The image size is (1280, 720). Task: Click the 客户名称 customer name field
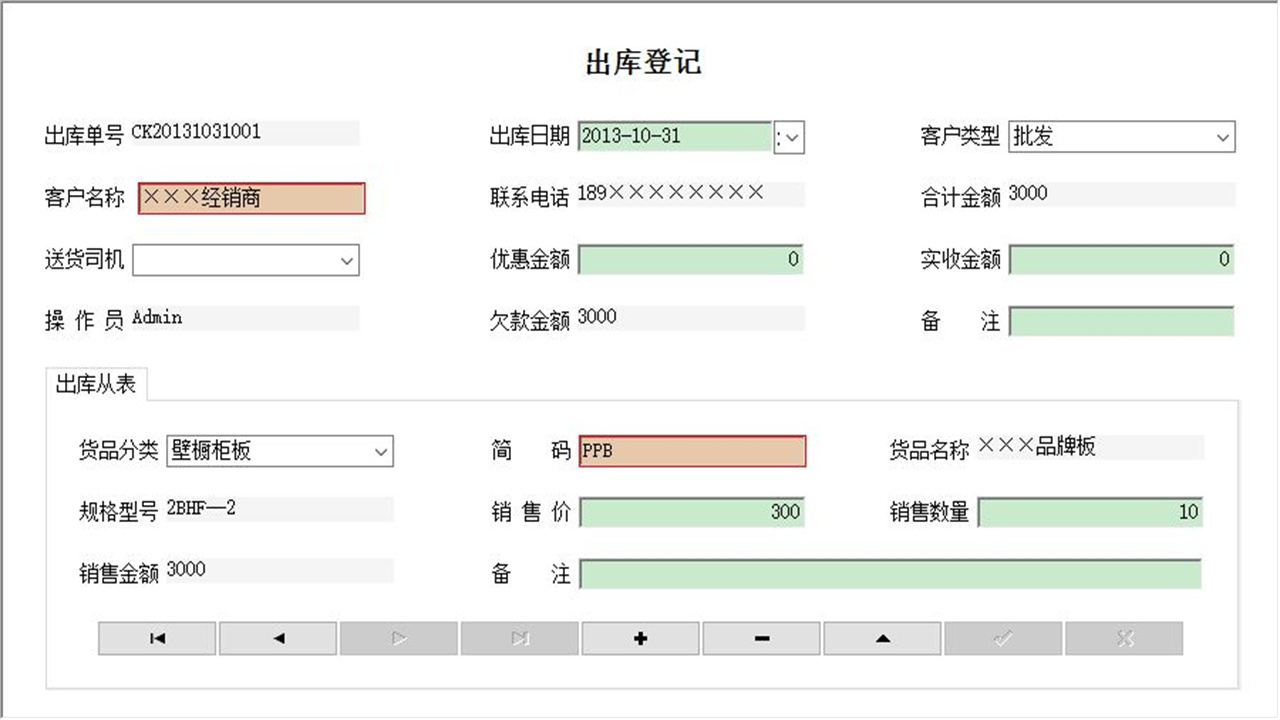coord(250,198)
